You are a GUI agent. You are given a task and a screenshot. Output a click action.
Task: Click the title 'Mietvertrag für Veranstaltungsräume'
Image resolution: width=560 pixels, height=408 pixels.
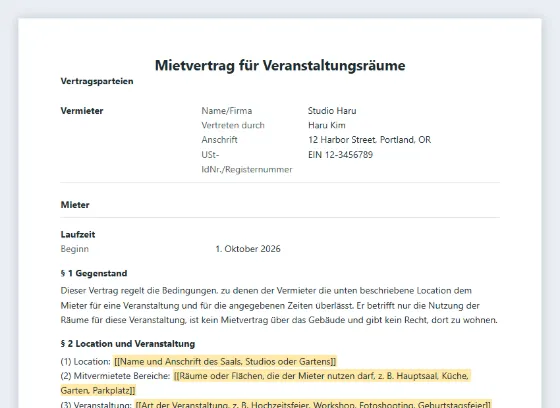pos(280,65)
